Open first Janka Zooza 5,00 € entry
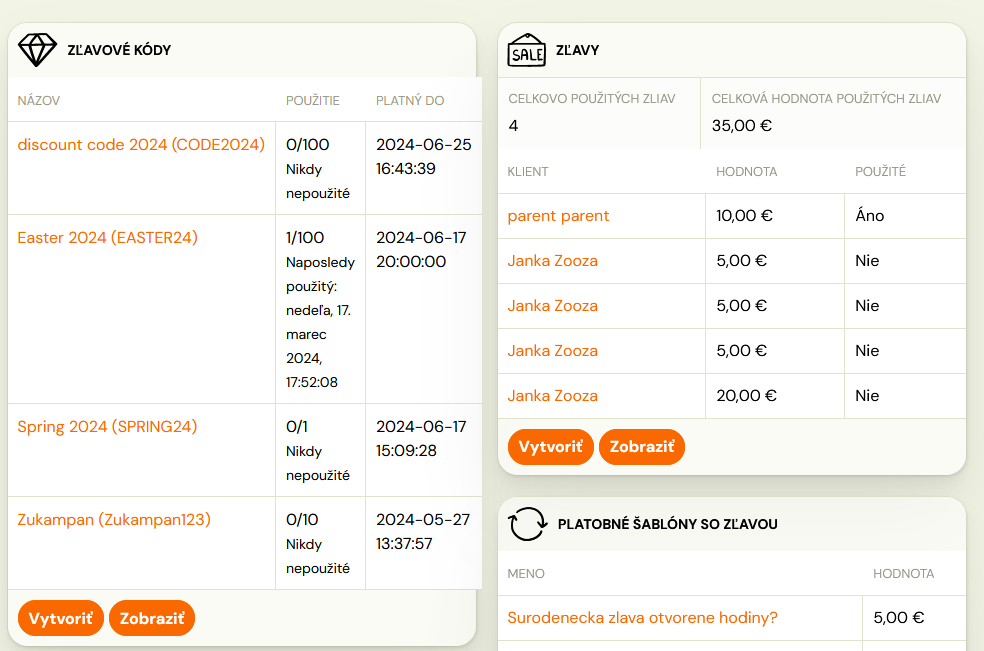This screenshot has height=651, width=984. [x=552, y=261]
